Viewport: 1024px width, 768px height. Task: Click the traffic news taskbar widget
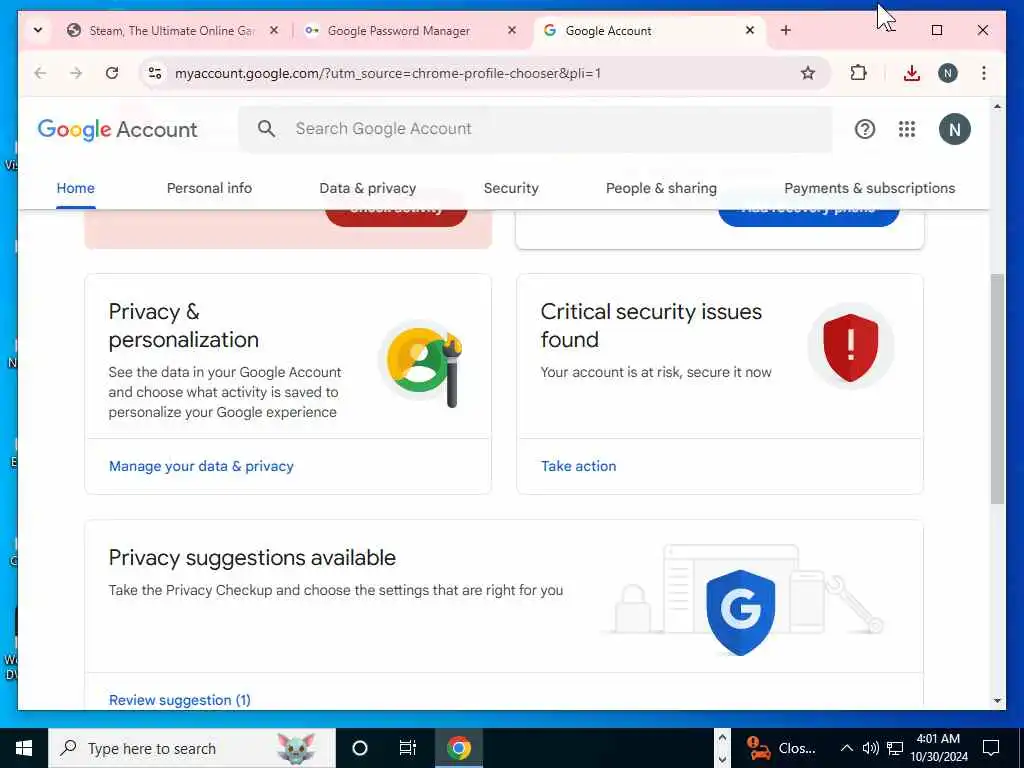(x=782, y=748)
